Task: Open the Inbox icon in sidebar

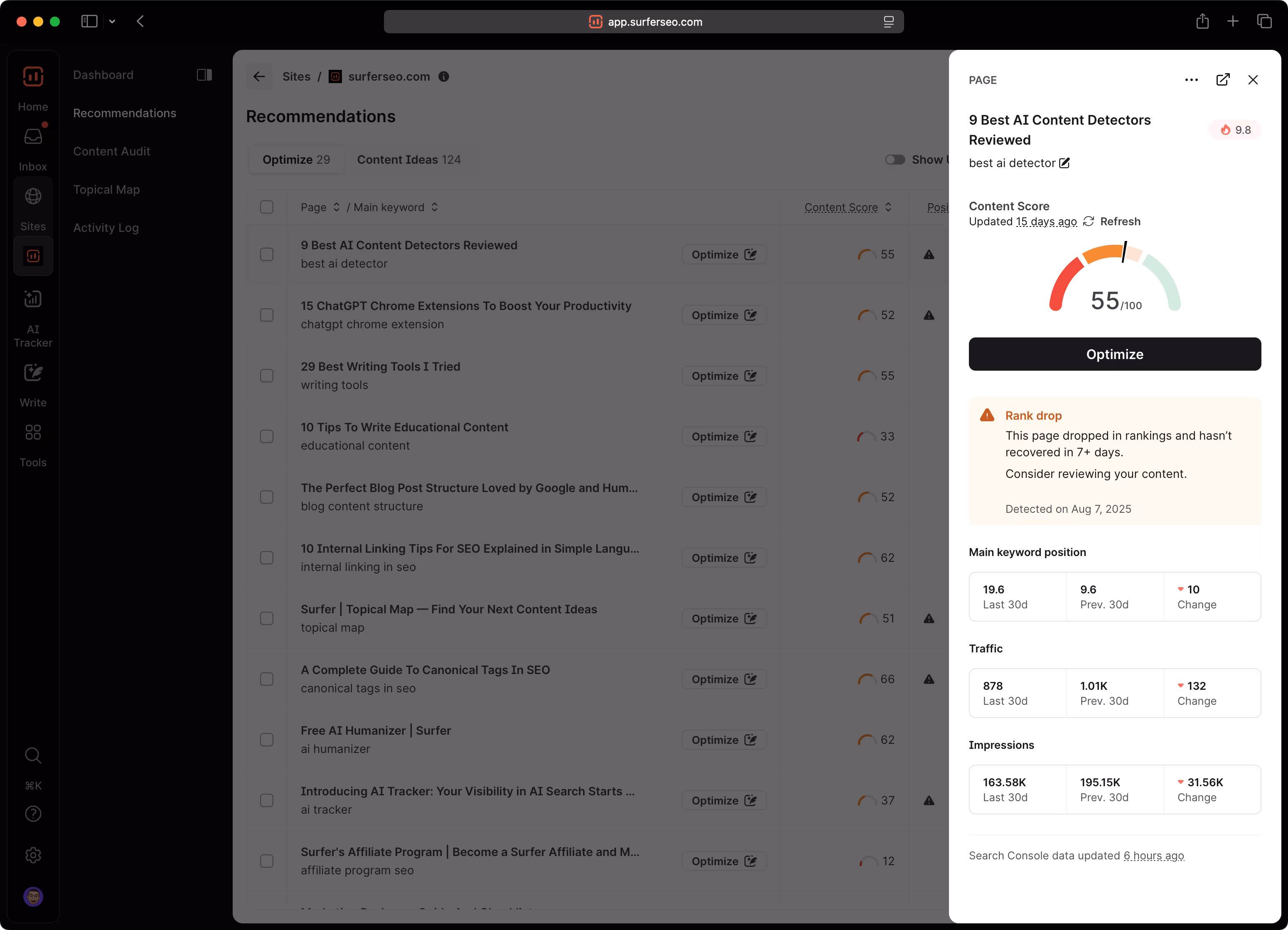Action: [33, 136]
